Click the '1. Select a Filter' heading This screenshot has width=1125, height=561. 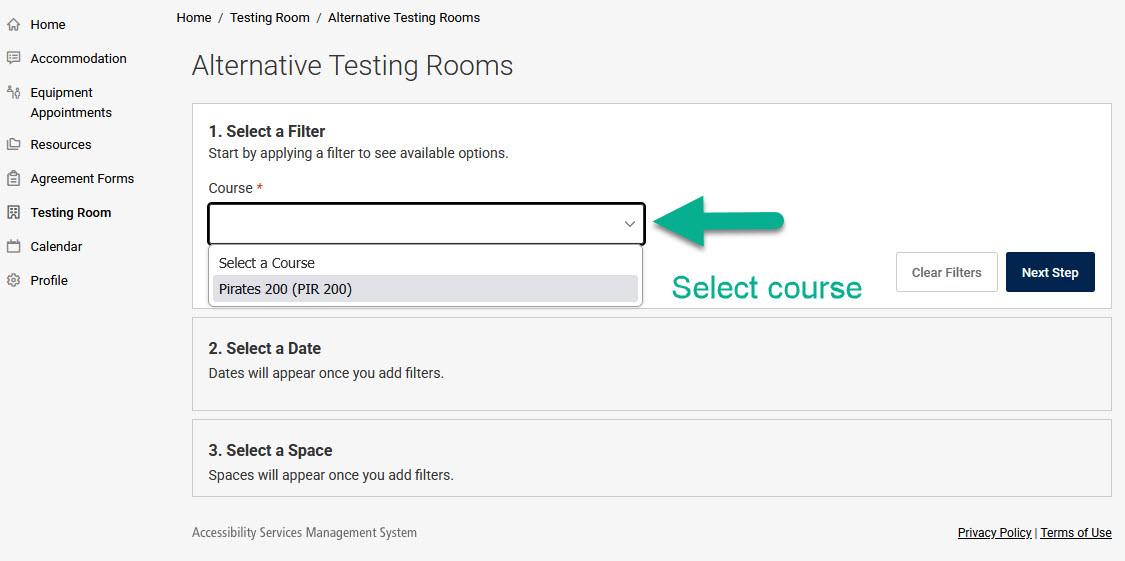[267, 131]
